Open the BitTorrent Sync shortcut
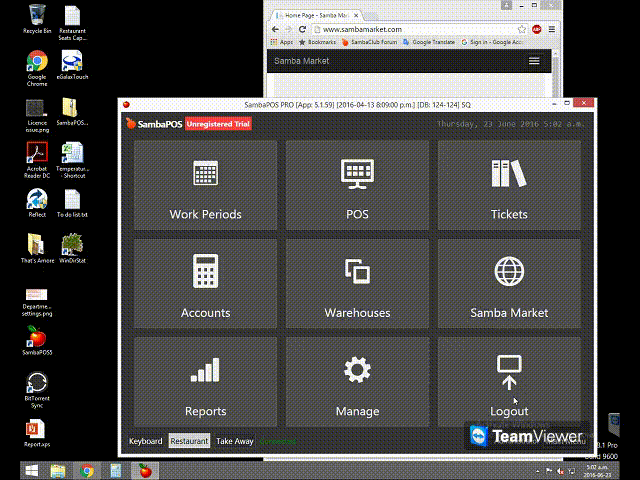The height and width of the screenshot is (480, 640). pyautogui.click(x=37, y=389)
